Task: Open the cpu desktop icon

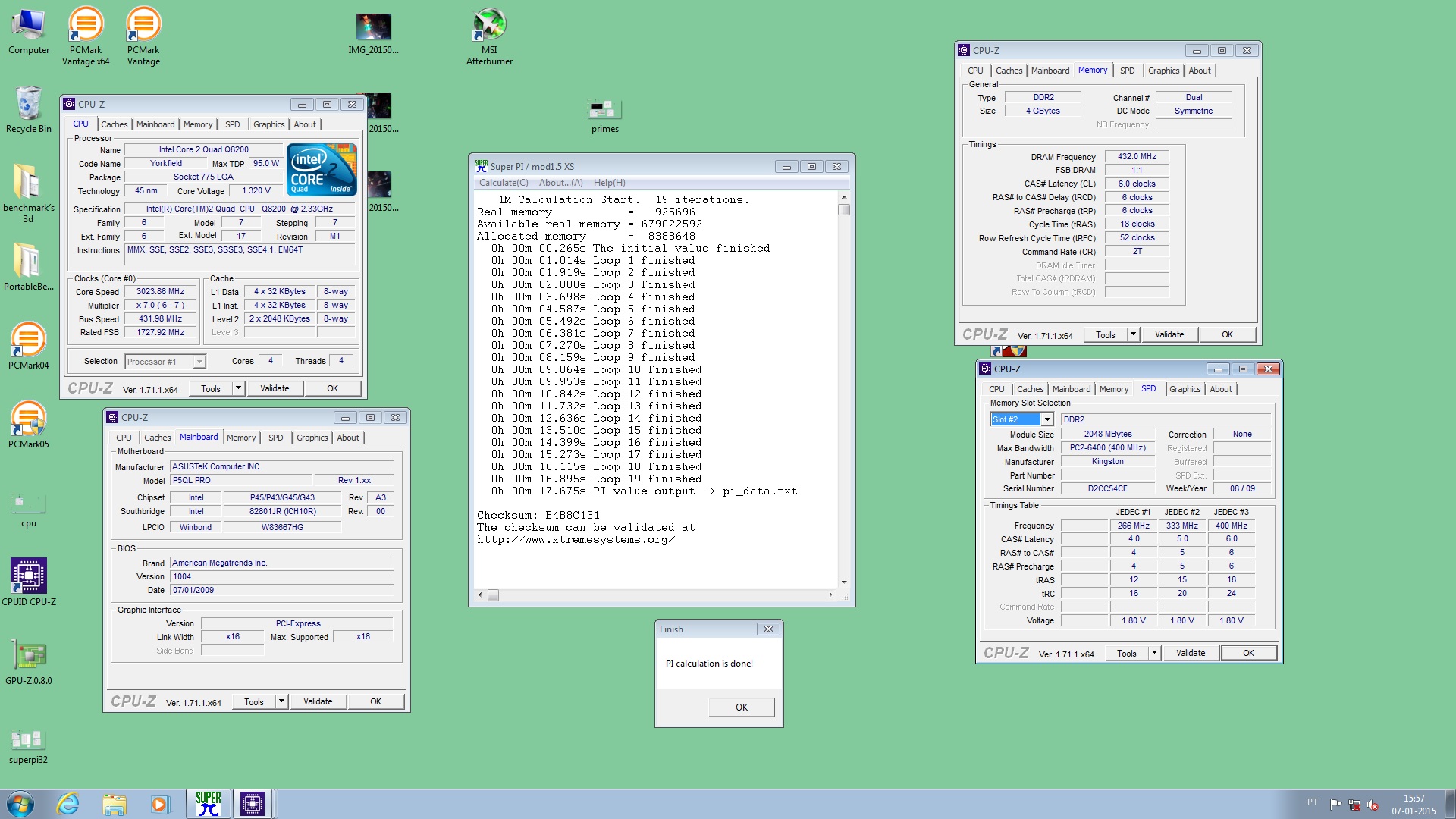Action: (x=29, y=509)
